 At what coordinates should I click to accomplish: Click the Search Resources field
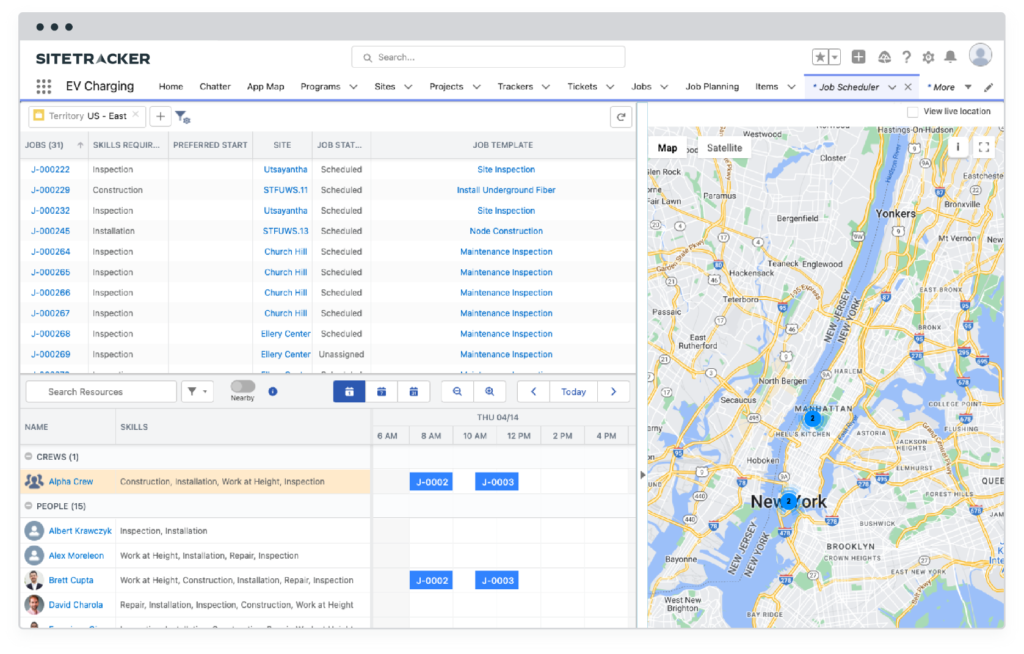coord(101,391)
